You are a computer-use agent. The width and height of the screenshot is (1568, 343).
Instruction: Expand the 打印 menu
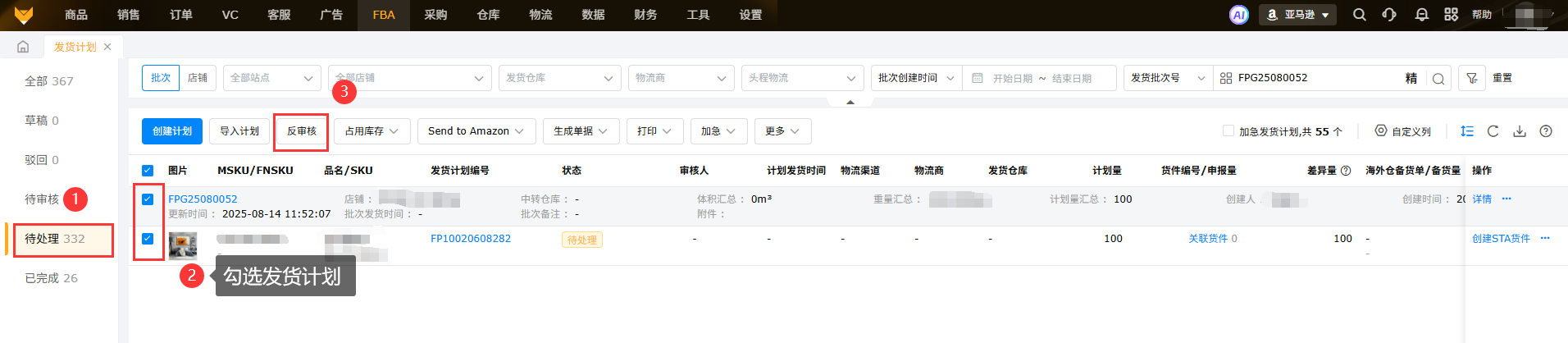coord(654,131)
